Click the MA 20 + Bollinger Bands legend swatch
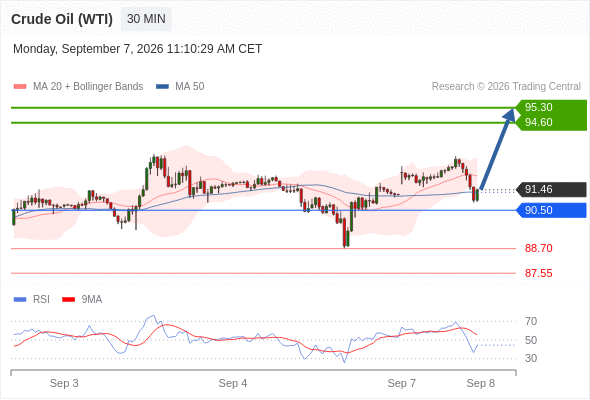This screenshot has height=400, width=590. click(x=20, y=87)
